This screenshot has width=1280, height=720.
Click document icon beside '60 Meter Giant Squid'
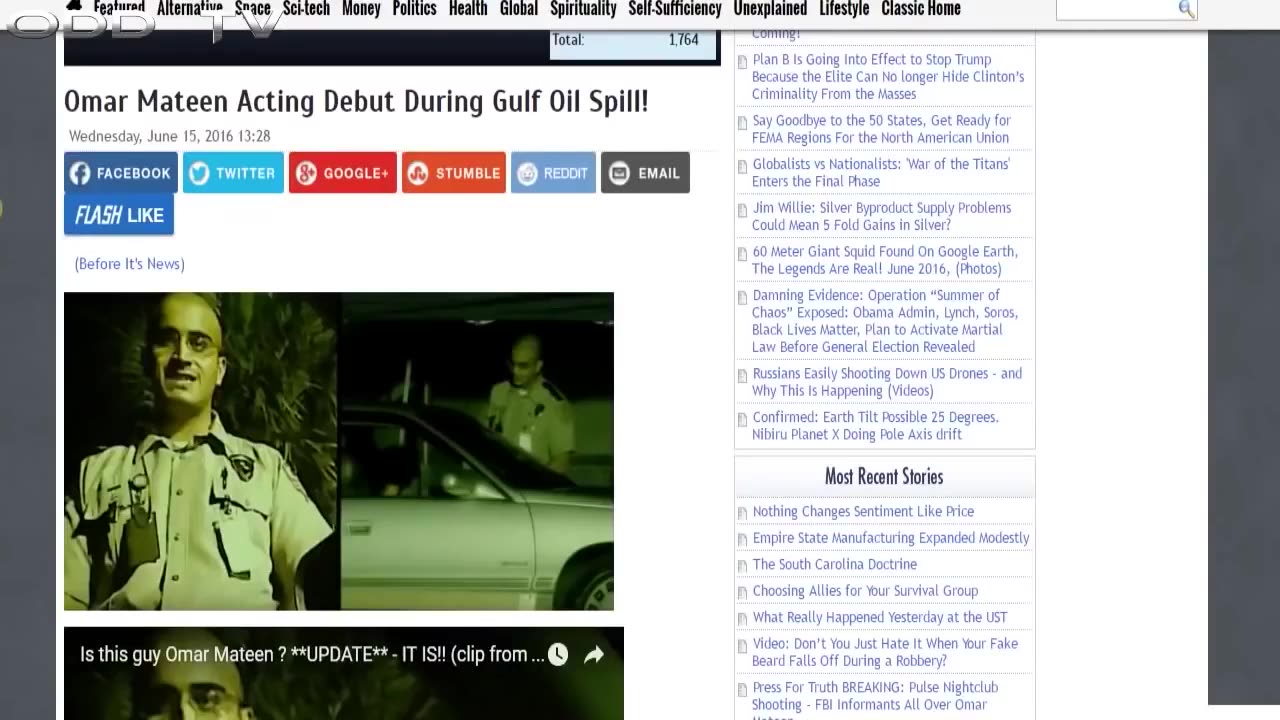tap(742, 254)
